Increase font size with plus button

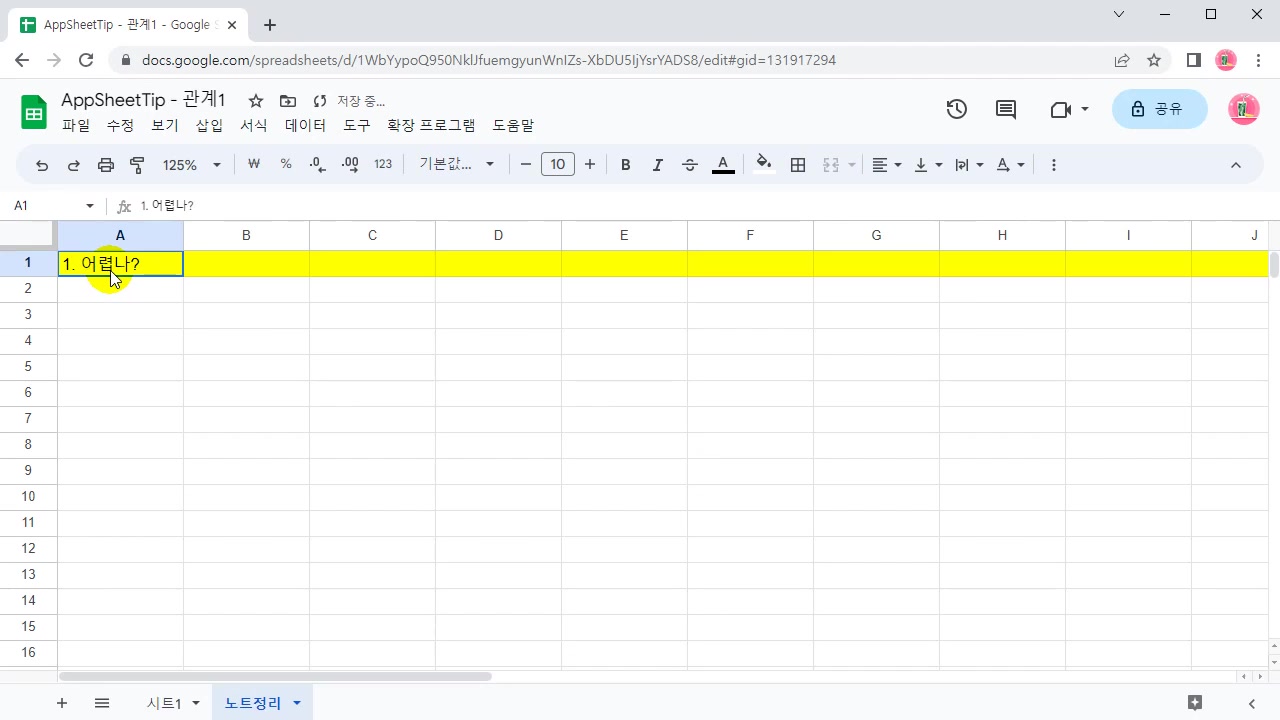coord(590,165)
